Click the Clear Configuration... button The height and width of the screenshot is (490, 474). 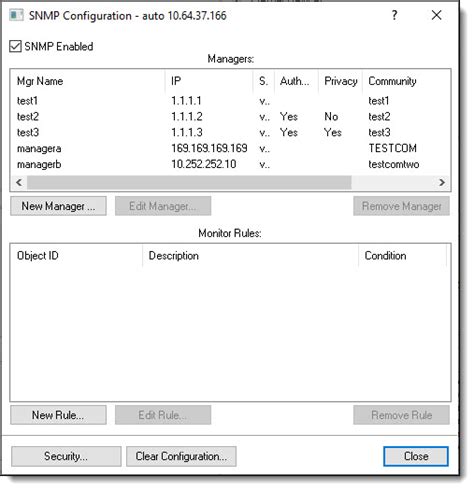pyautogui.click(x=181, y=456)
